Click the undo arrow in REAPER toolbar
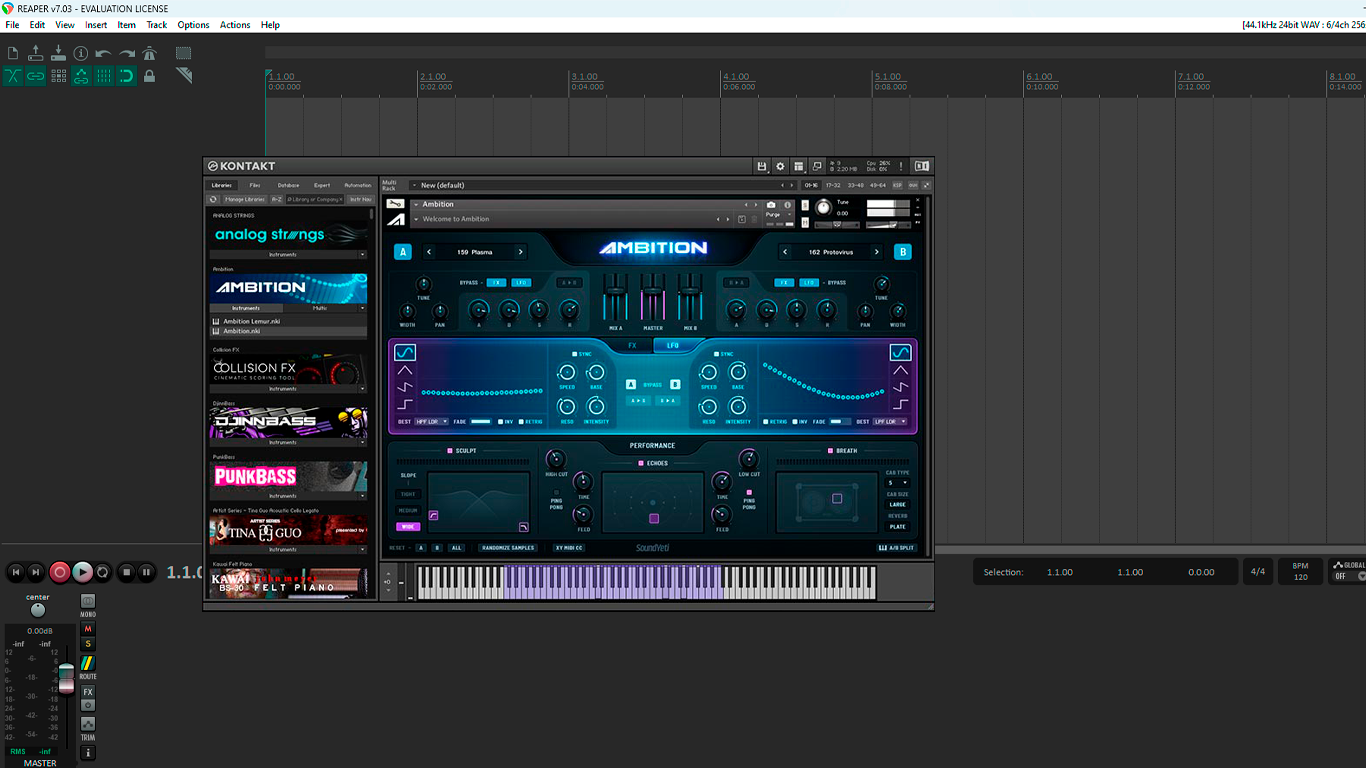This screenshot has height=768, width=1366. pyautogui.click(x=104, y=53)
